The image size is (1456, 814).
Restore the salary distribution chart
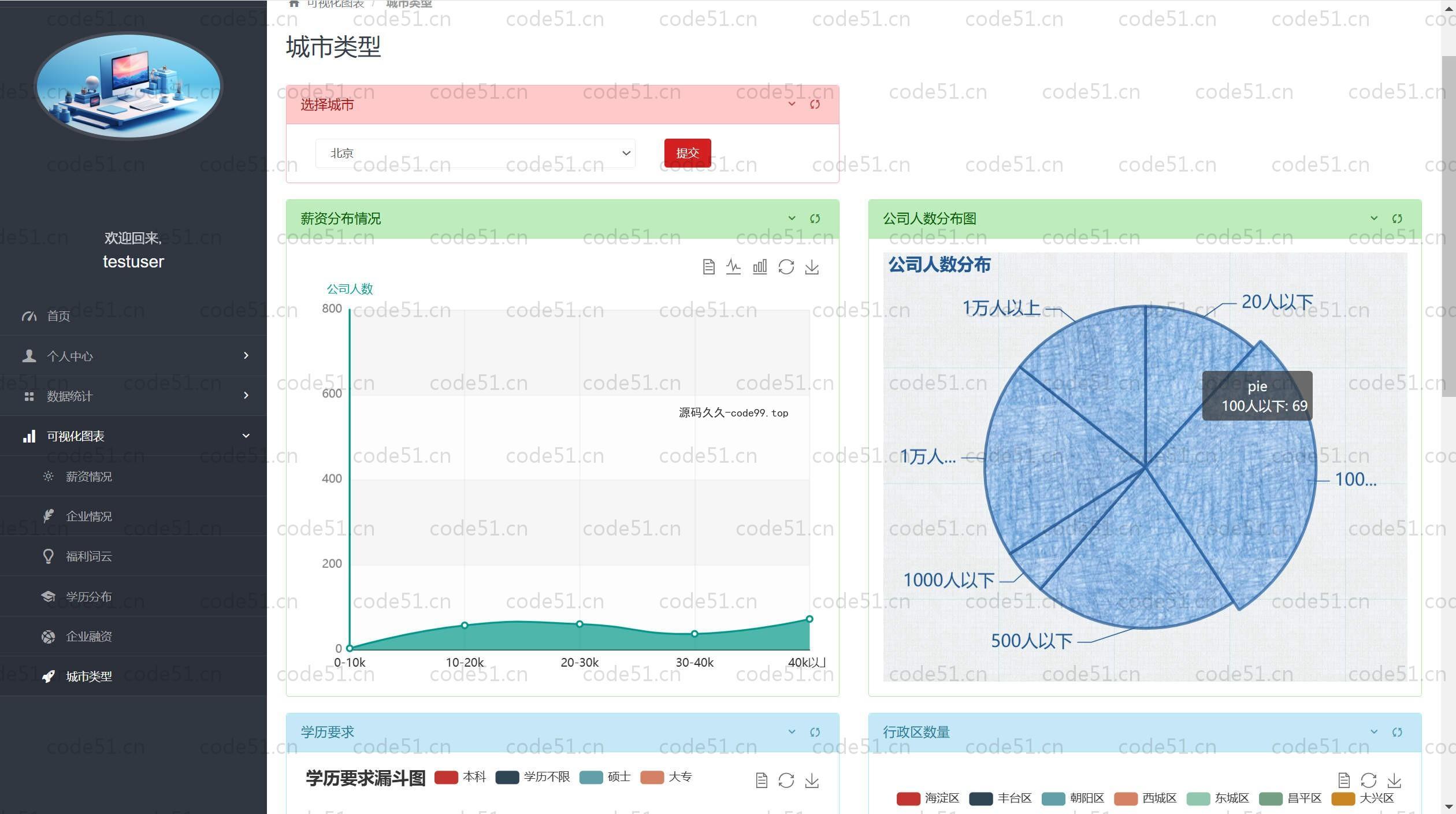coord(786,267)
